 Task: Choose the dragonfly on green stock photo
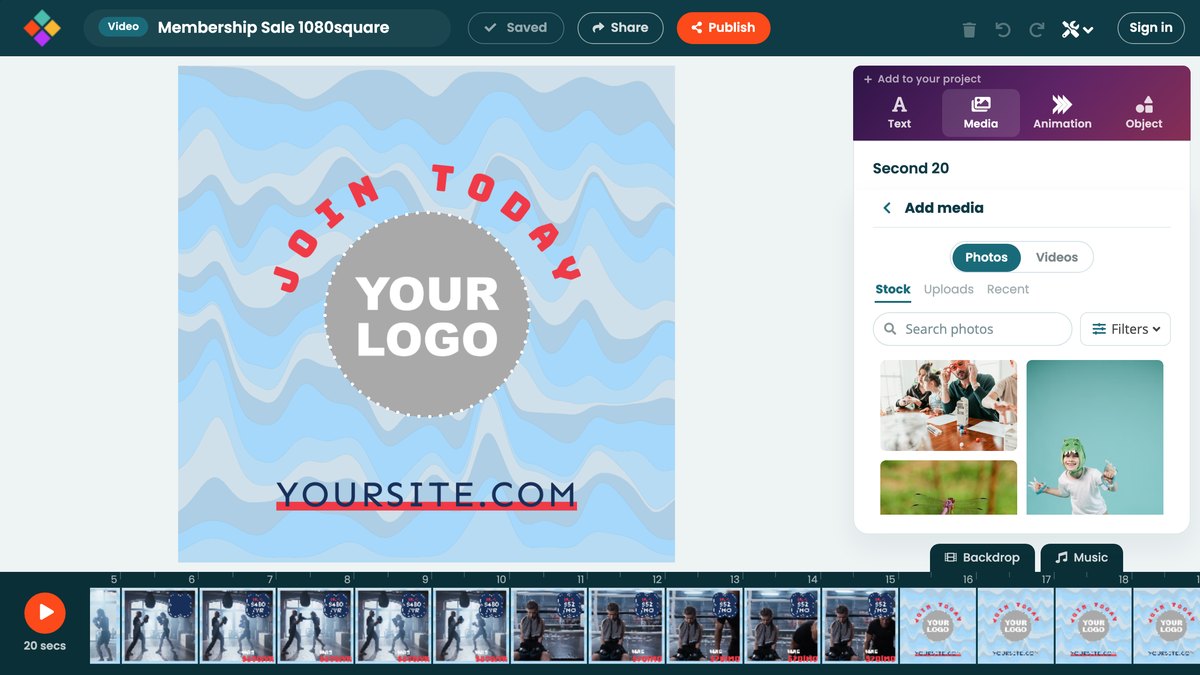point(948,487)
